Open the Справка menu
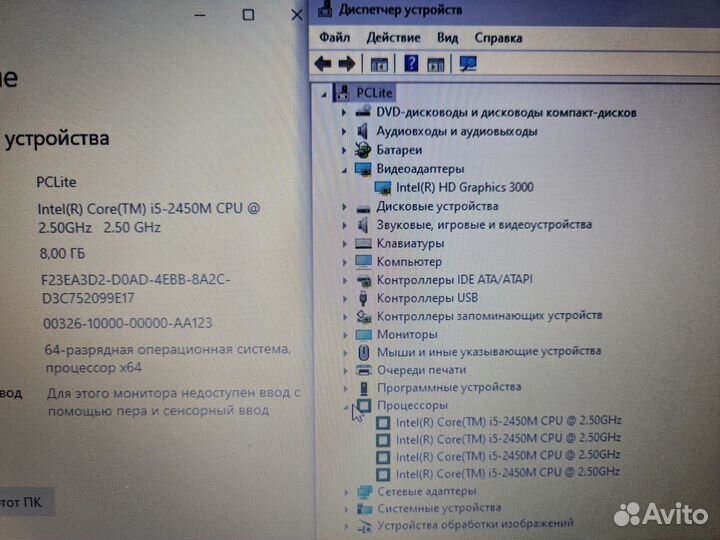 pos(498,38)
